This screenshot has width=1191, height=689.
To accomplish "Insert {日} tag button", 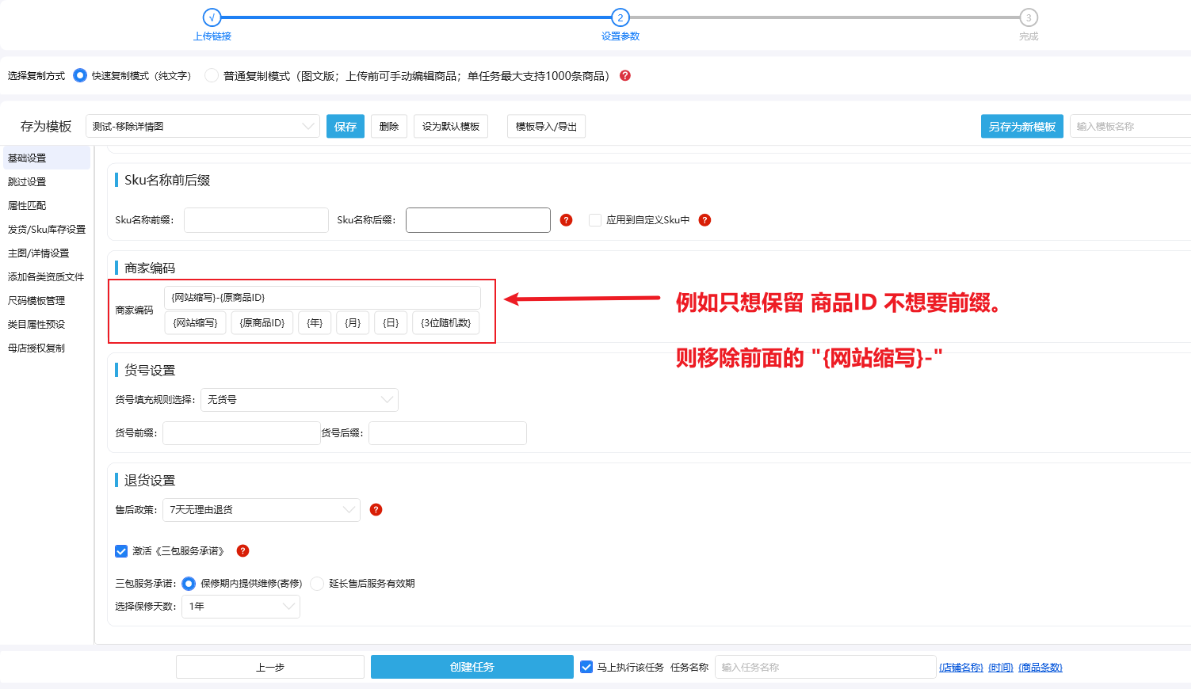I will point(390,323).
